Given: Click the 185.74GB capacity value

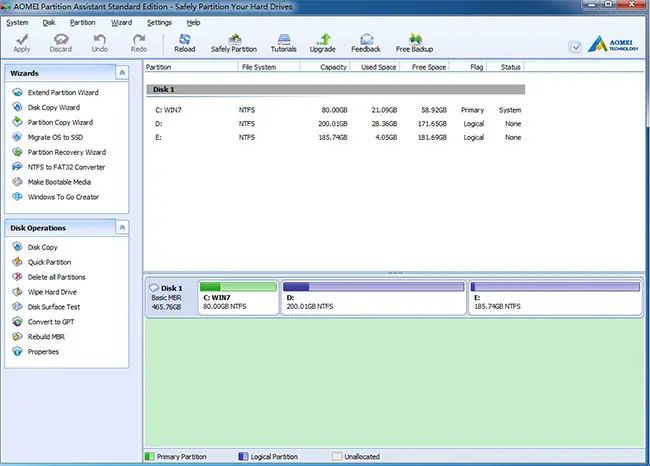Looking at the screenshot, I should point(333,137).
